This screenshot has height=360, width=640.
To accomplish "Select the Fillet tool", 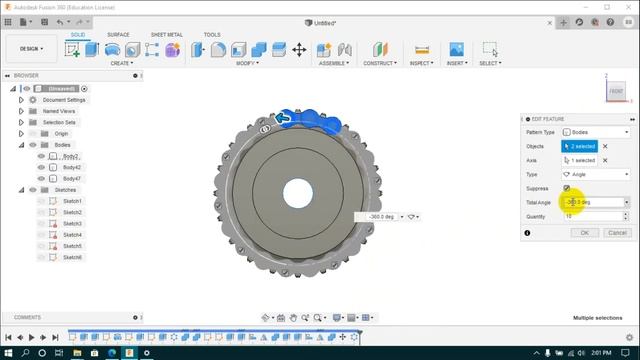I will pos(218,50).
